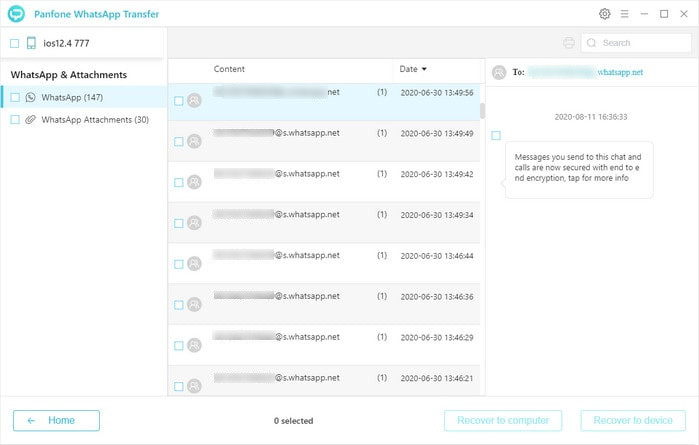Click the paperclip attachments icon
This screenshot has height=445, width=699.
30,119
